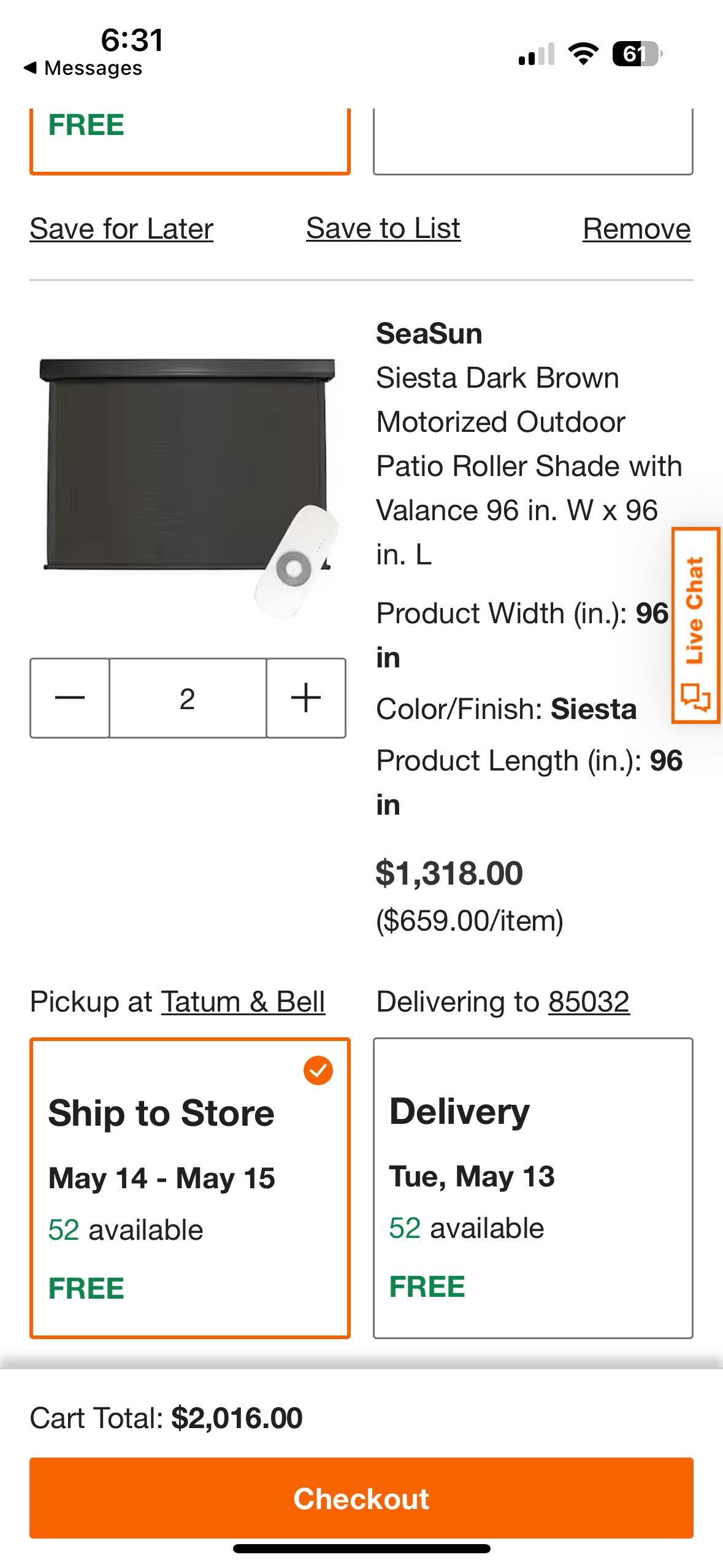
Task: Tap the Checkout button
Action: 361,1498
